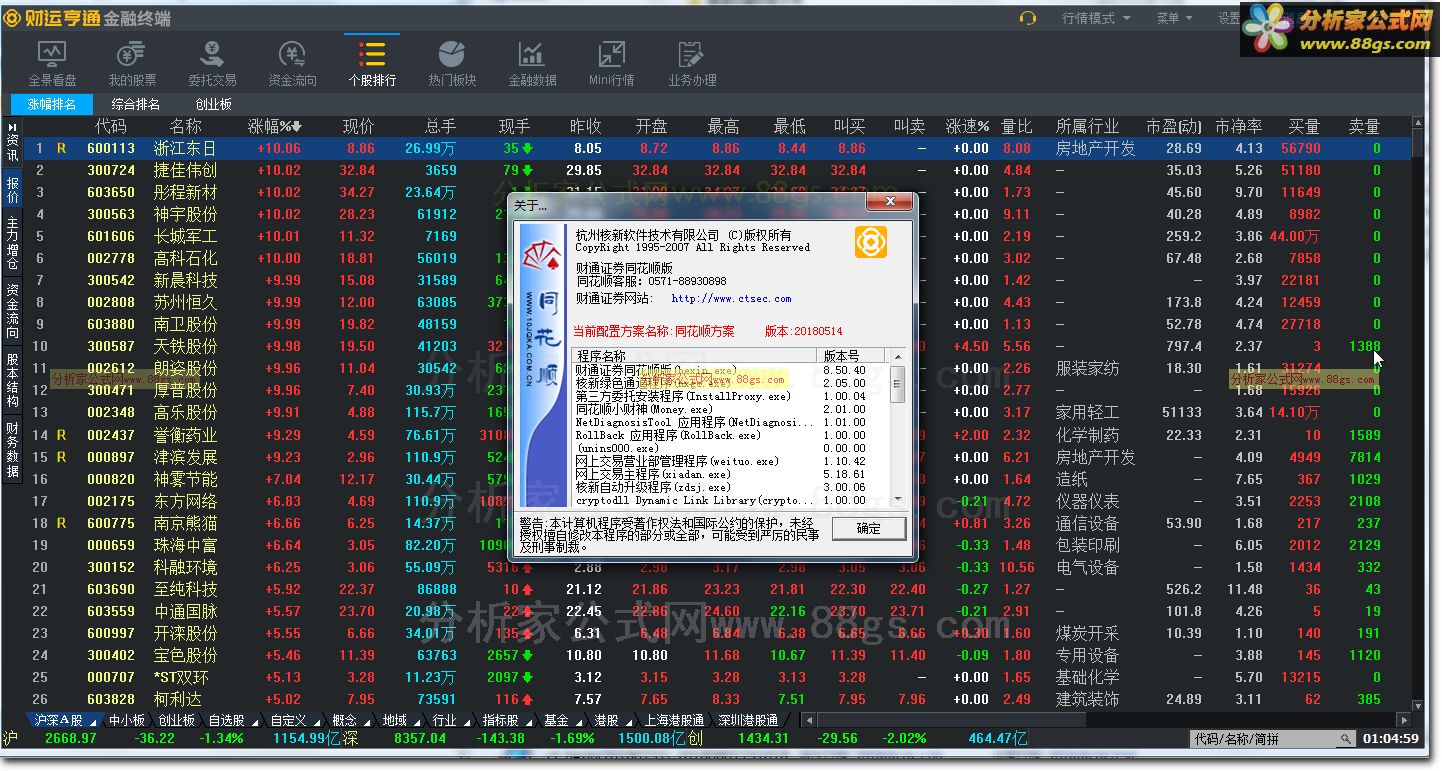Sort by 所属行业 column header

tap(1088, 127)
